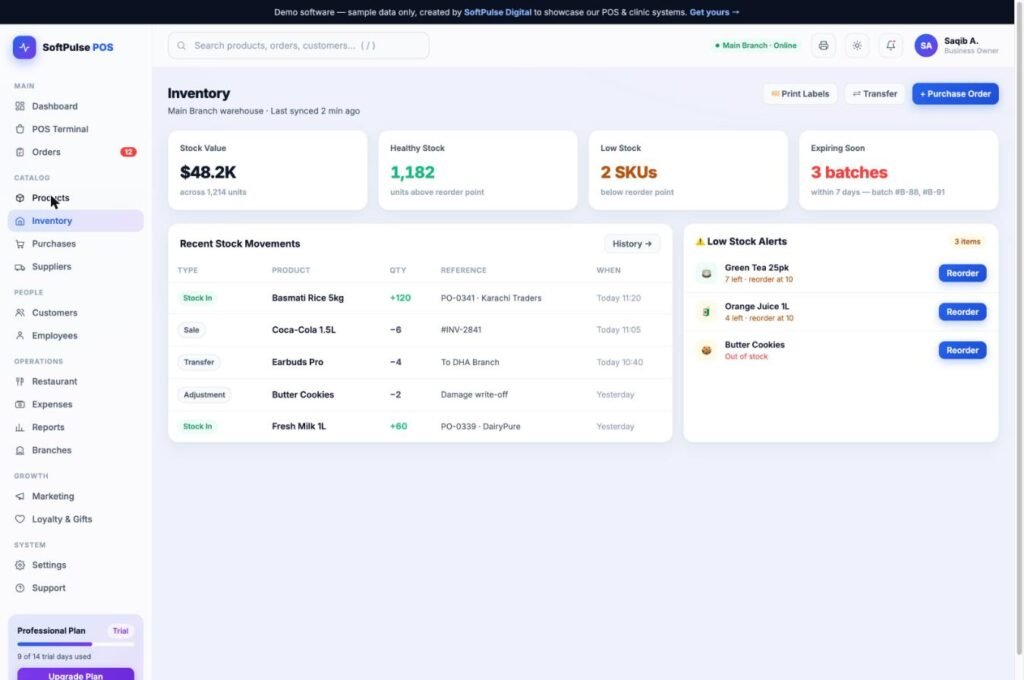
Task: Click Earbuds Pro product name
Action: coord(297,362)
